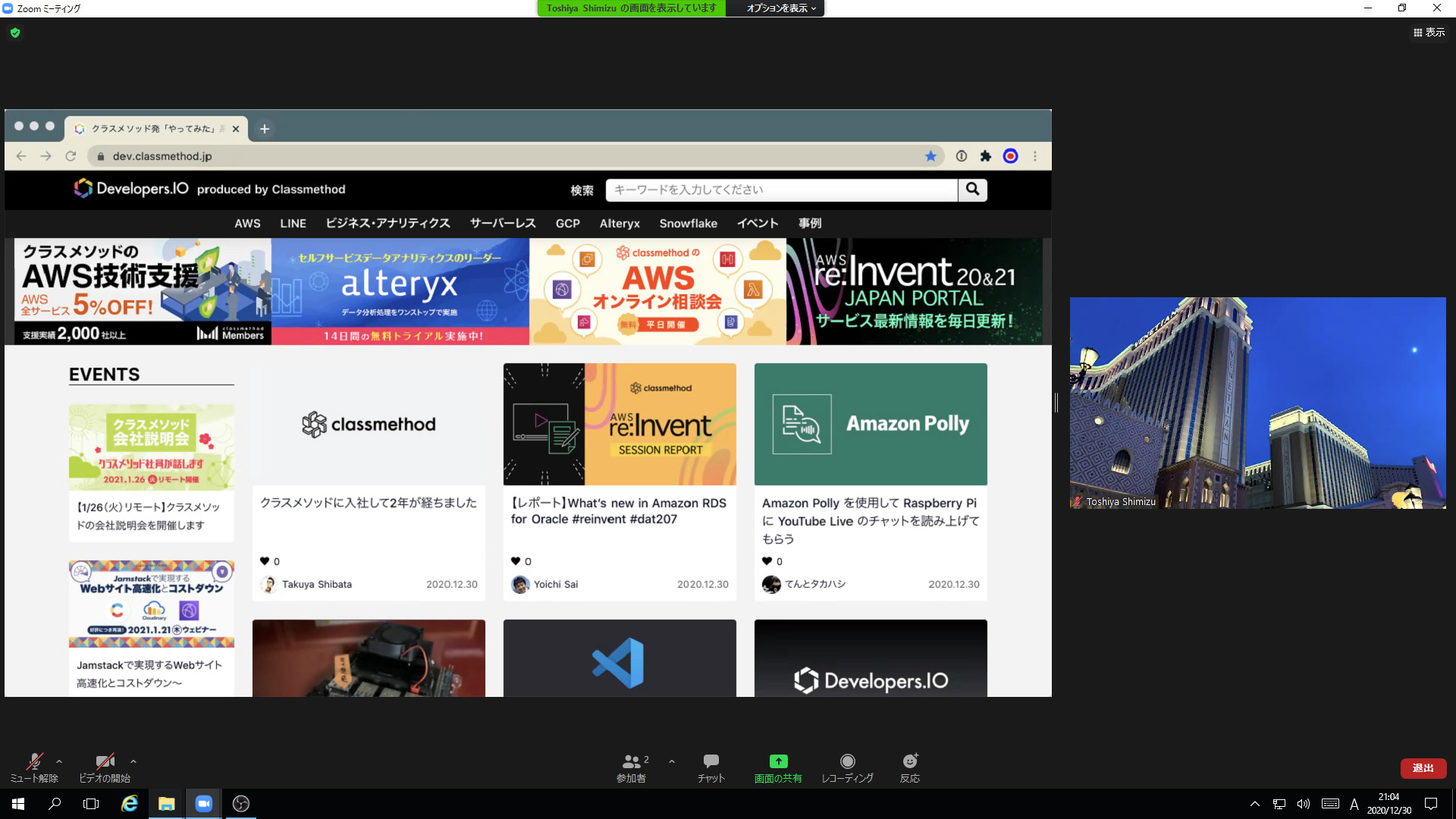Open Task View on the taskbar

click(x=91, y=804)
